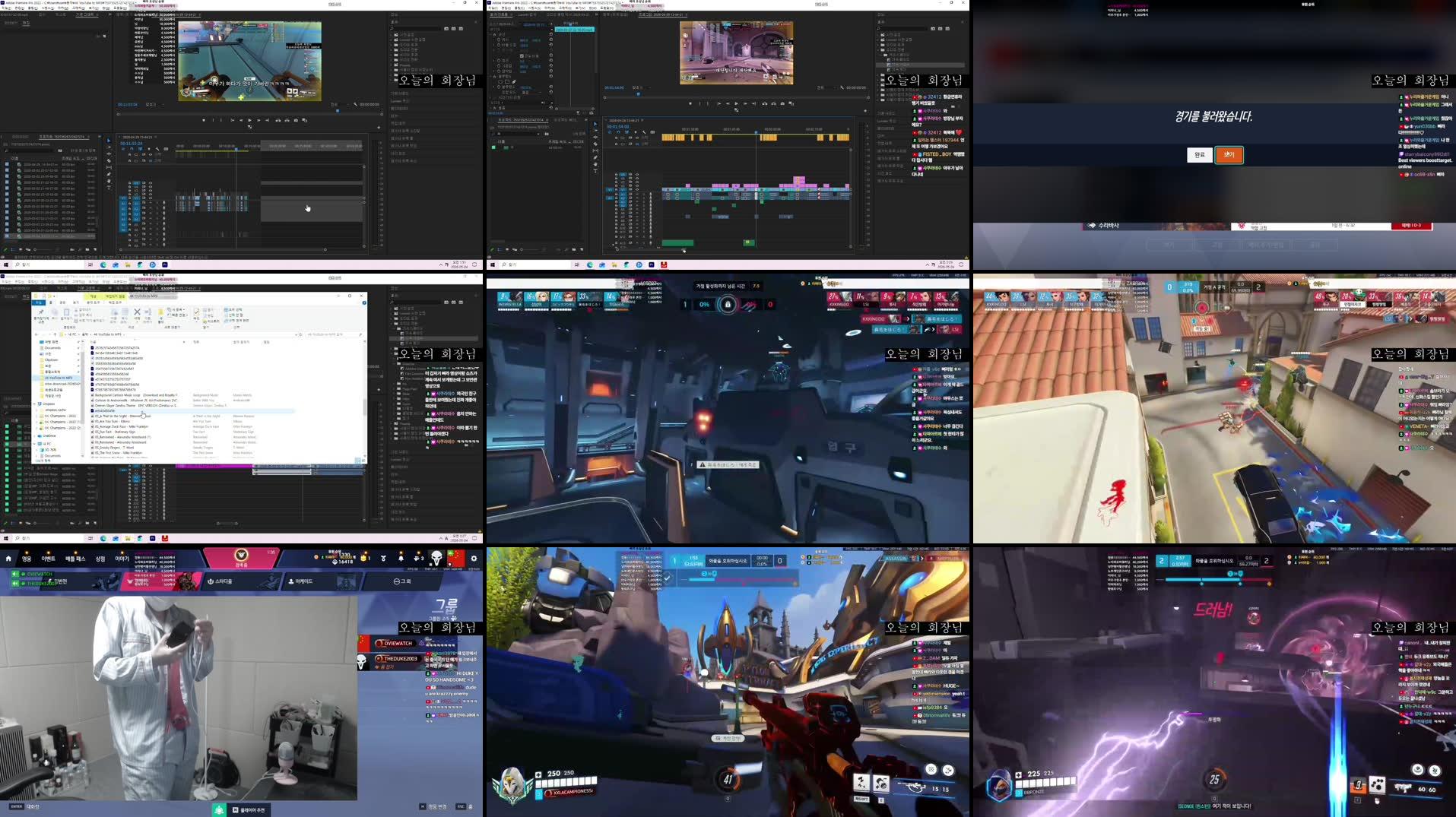Select the Razor tool in top-left Premiere toolbar
This screenshot has width=1456, height=817.
(x=109, y=161)
